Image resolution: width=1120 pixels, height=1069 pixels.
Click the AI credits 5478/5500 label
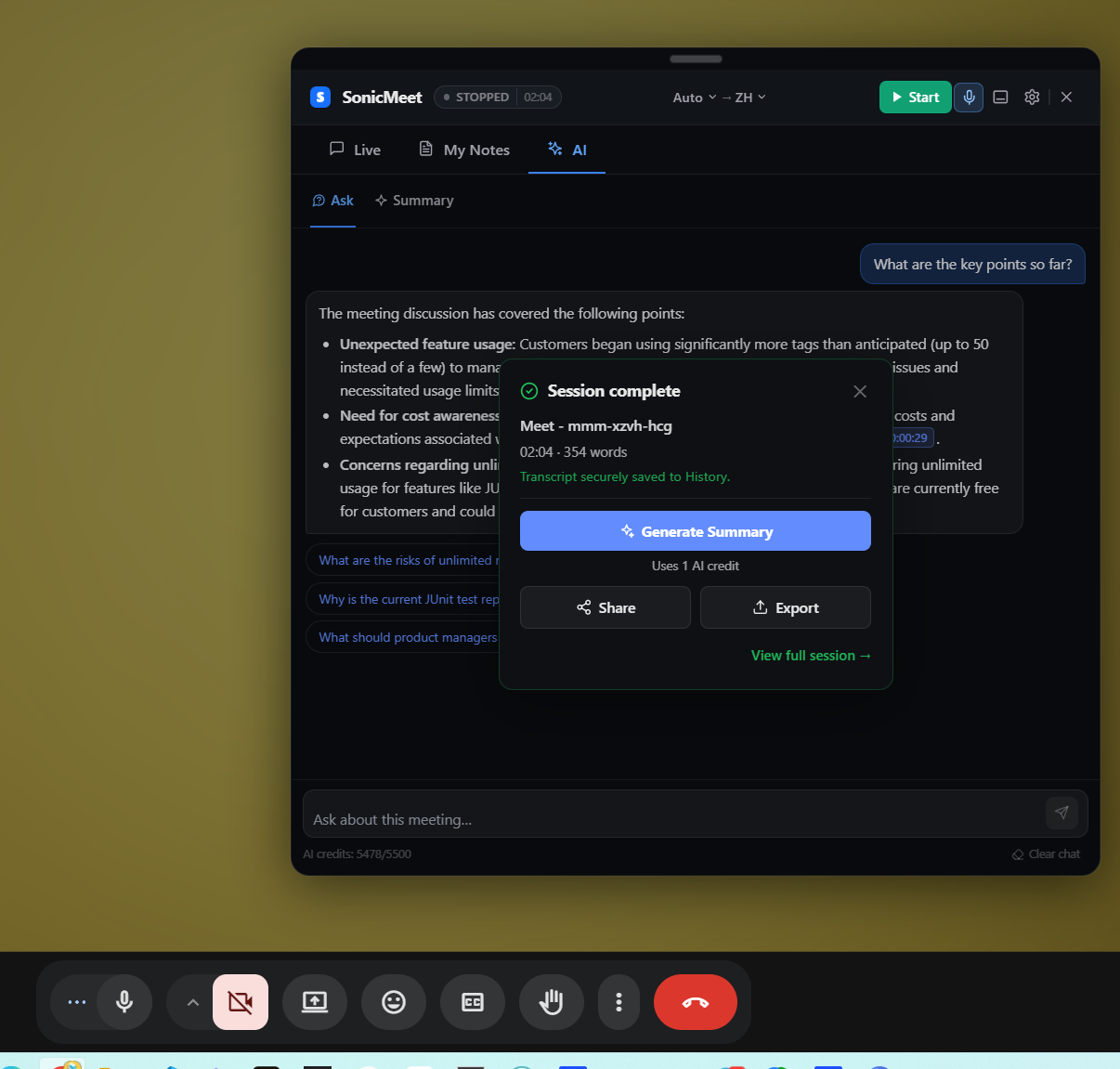click(x=358, y=854)
